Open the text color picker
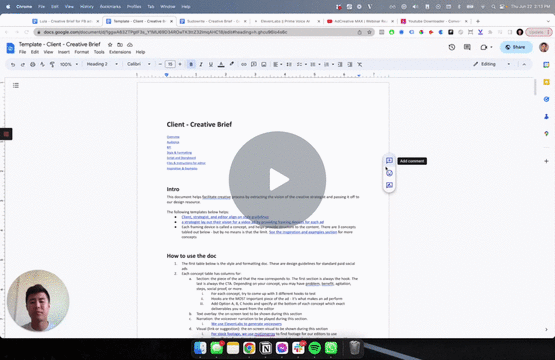 [x=221, y=64]
